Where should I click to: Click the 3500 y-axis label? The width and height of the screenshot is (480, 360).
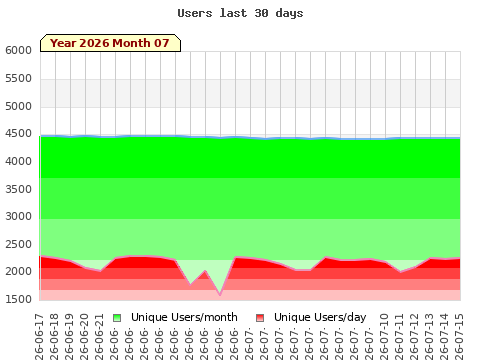coord(18,189)
